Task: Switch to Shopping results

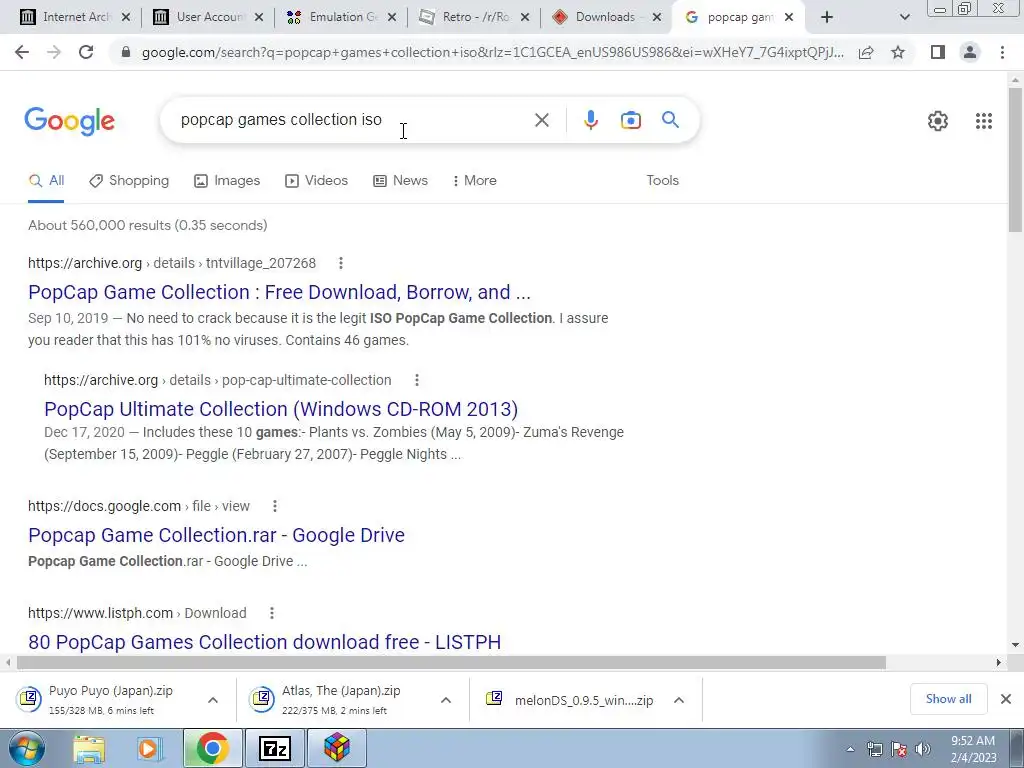Action: (x=129, y=181)
